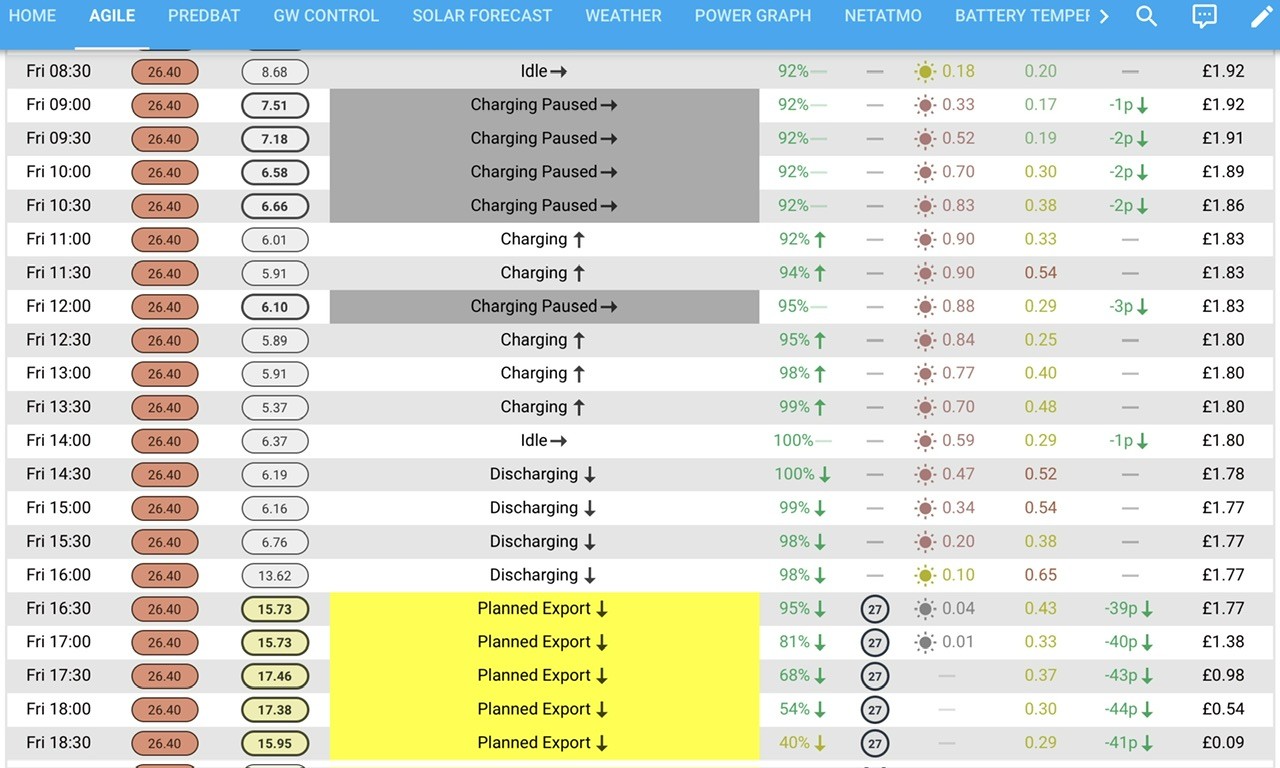1280x768 pixels.
Task: Click the 13.62 export rate pill
Action: [x=275, y=575]
